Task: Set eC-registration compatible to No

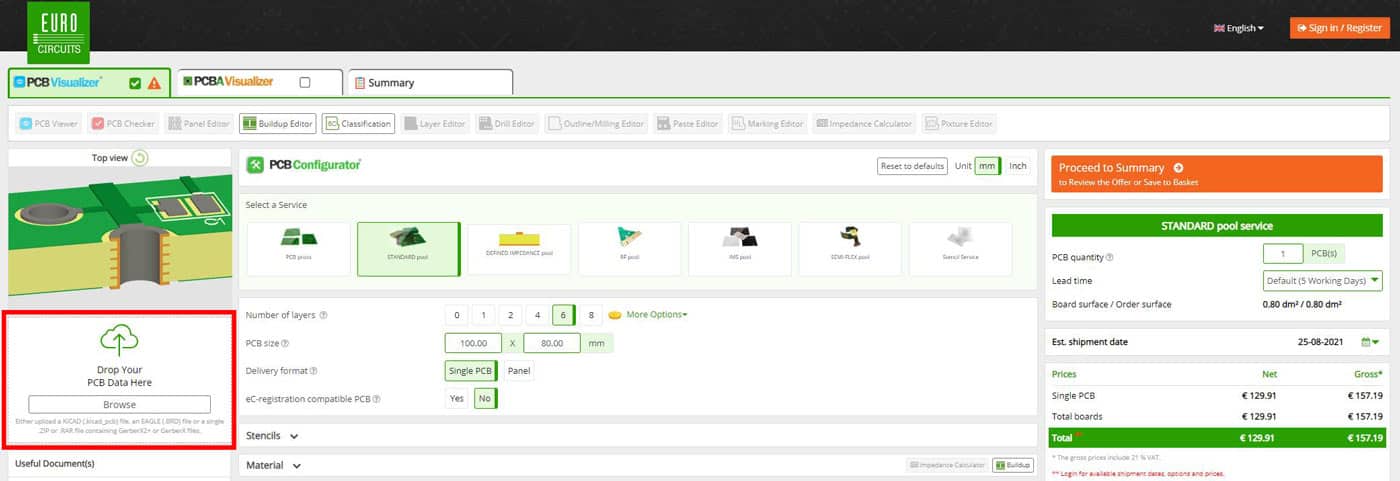Action: point(485,399)
